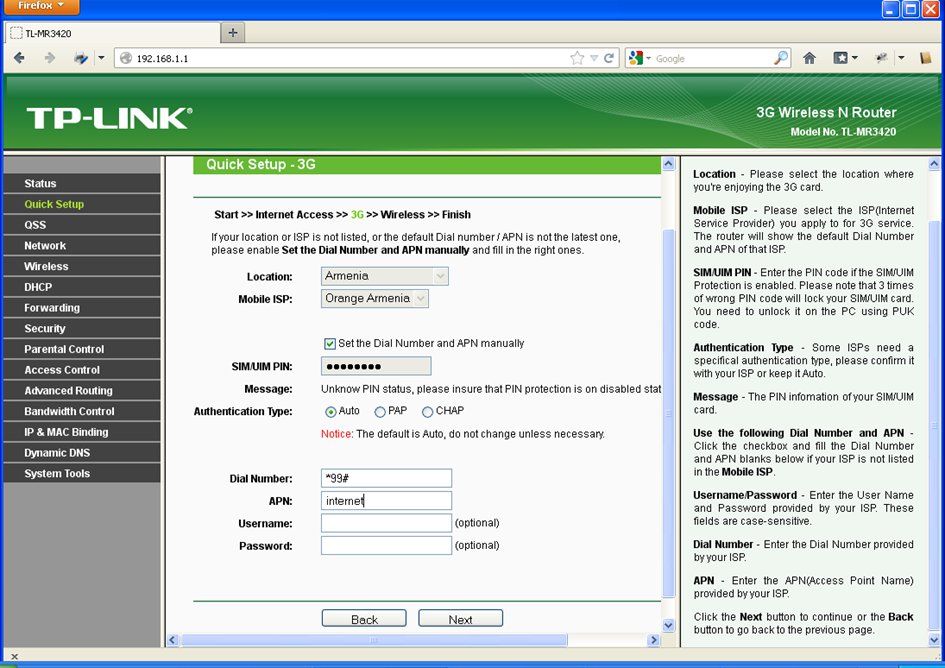Click the 'Model No. TL-MR3420' text
945x668 pixels.
click(x=843, y=131)
